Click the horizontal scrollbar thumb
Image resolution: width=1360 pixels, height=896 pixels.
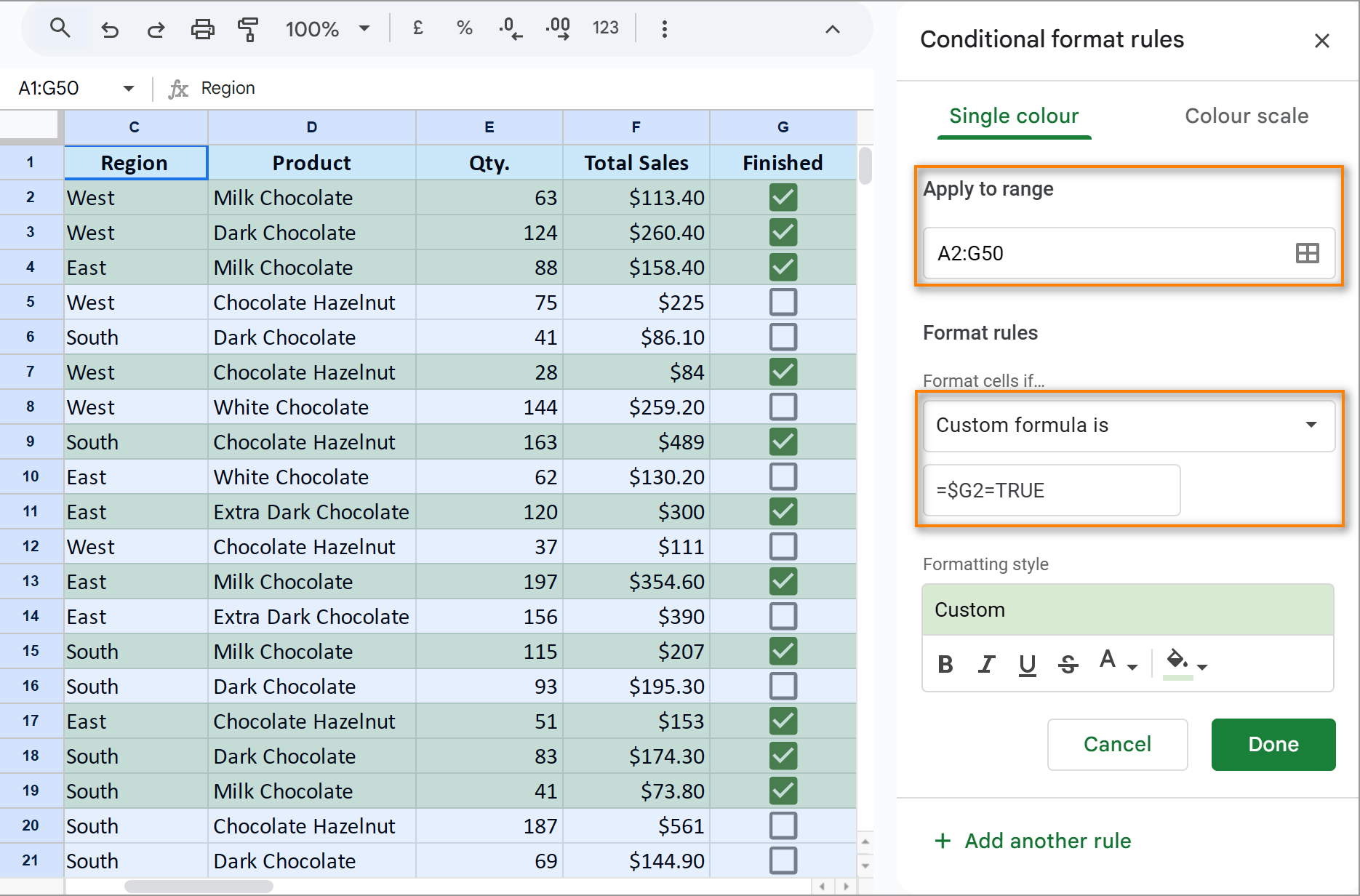(x=199, y=887)
